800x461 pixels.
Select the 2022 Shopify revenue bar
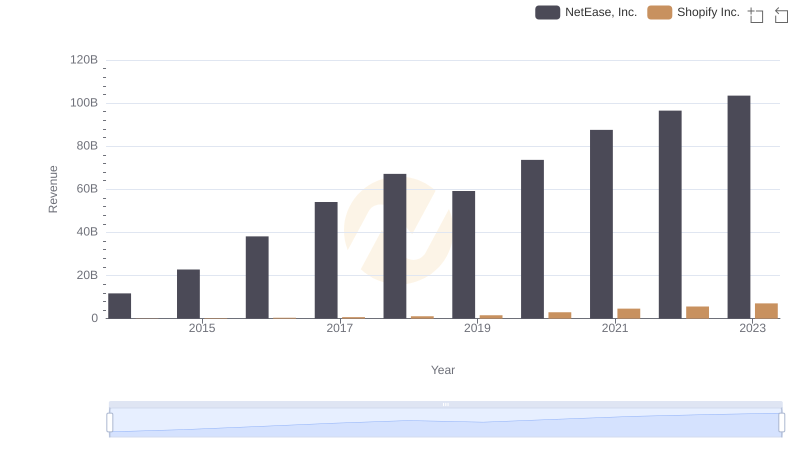tap(697, 313)
